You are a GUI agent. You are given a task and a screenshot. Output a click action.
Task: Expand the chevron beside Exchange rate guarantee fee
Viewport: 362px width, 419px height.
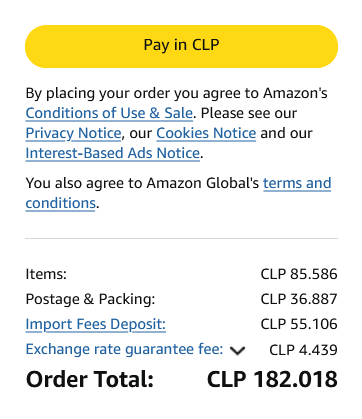point(237,351)
